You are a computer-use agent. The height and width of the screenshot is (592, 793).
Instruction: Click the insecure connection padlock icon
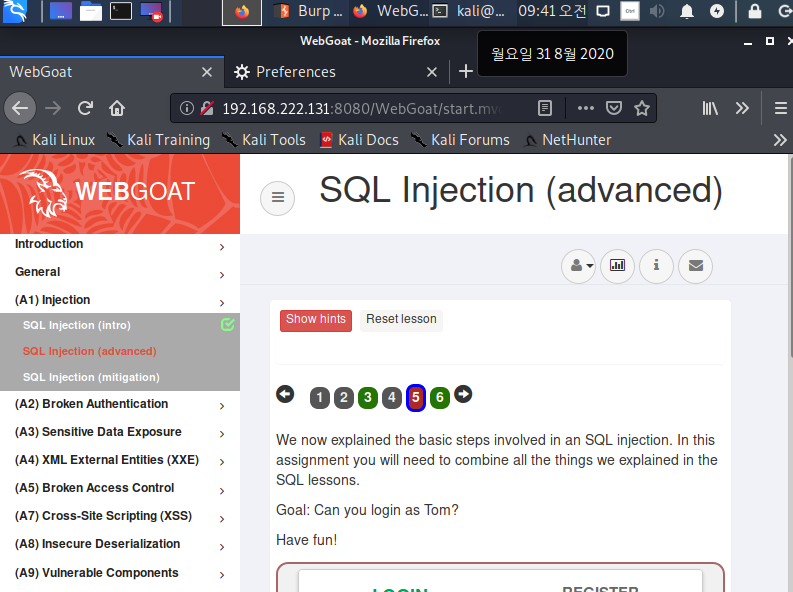point(206,108)
